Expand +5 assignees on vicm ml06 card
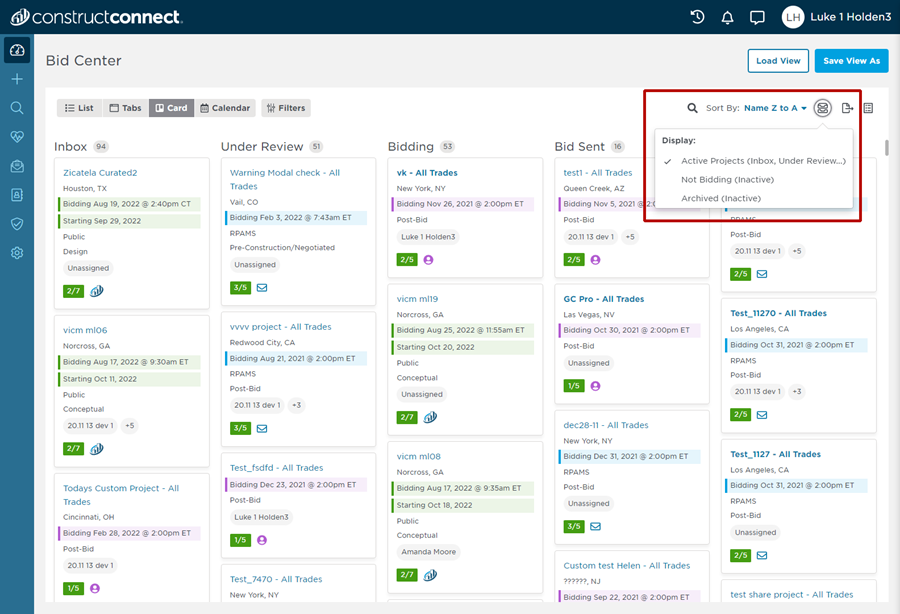This screenshot has height=614, width=900. (x=130, y=425)
